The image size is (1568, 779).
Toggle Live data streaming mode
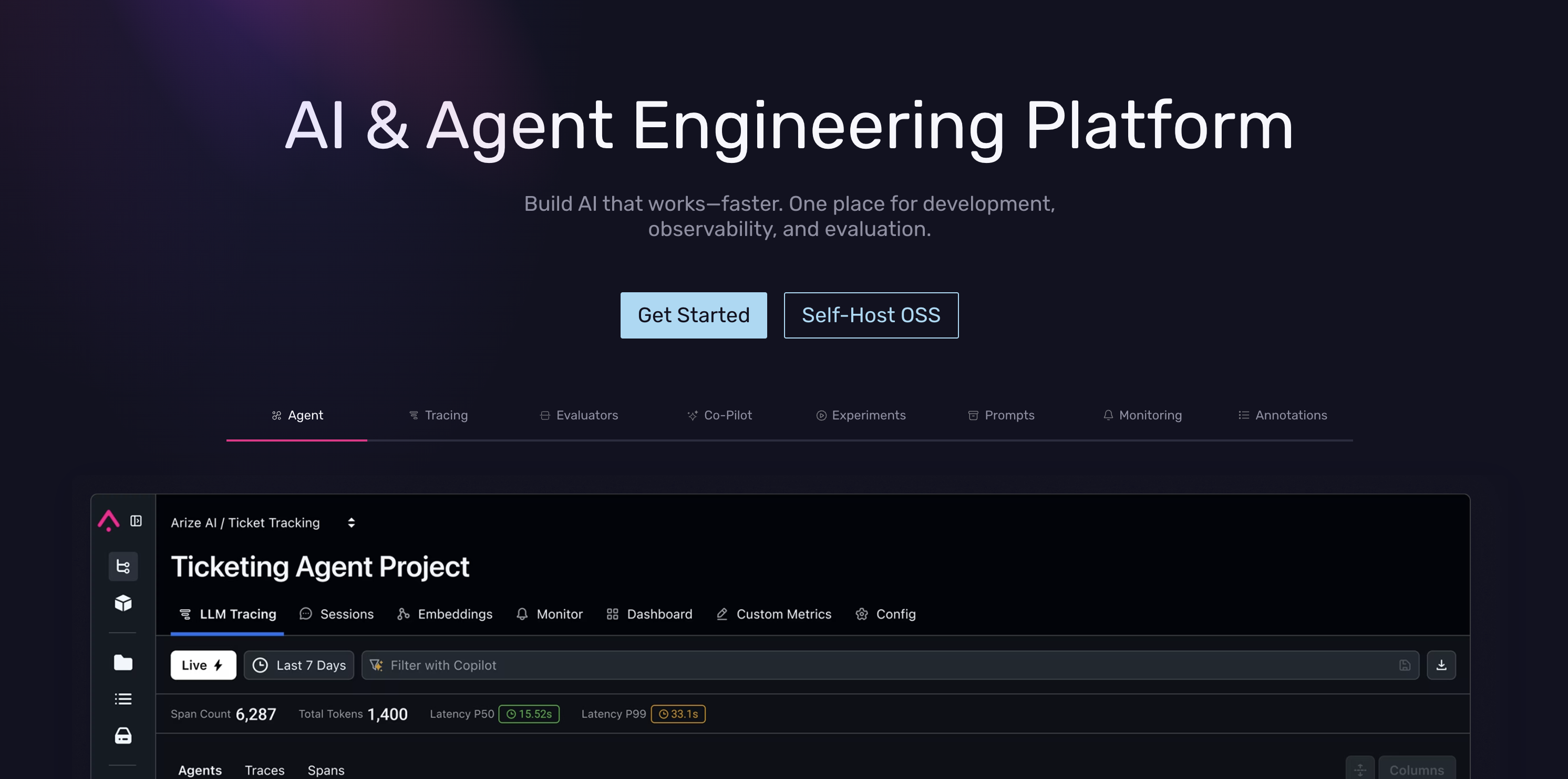(203, 665)
